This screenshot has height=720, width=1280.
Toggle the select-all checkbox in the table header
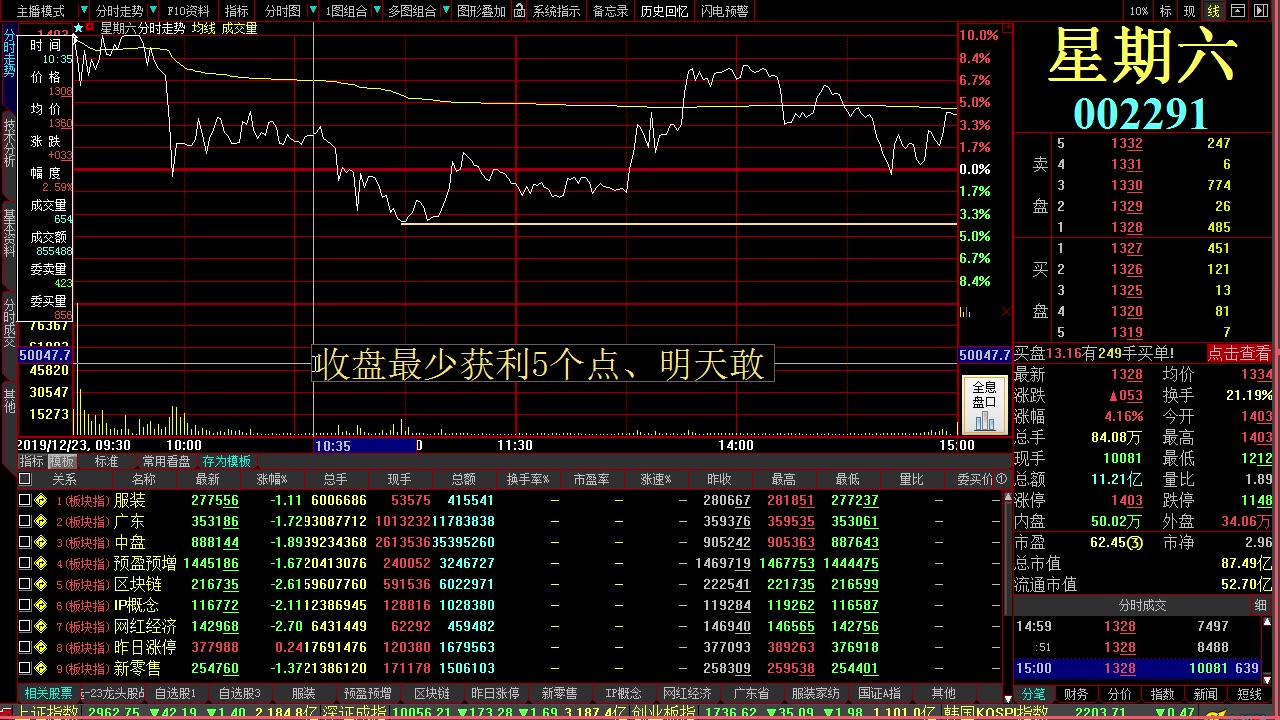[25, 479]
